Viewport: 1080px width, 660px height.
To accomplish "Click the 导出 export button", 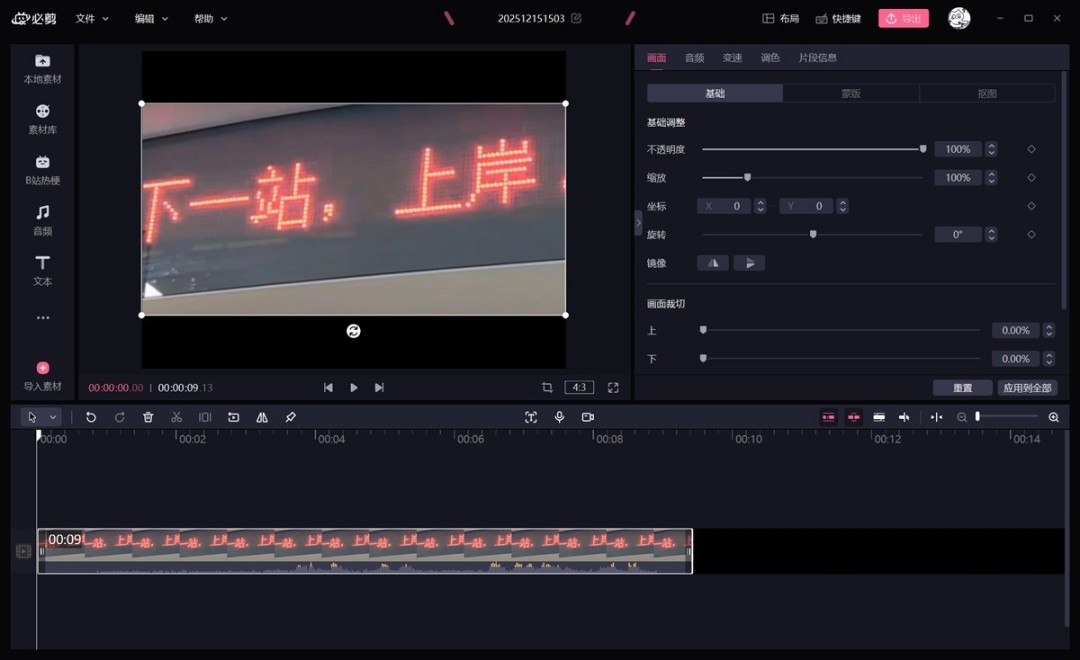I will pyautogui.click(x=903, y=18).
